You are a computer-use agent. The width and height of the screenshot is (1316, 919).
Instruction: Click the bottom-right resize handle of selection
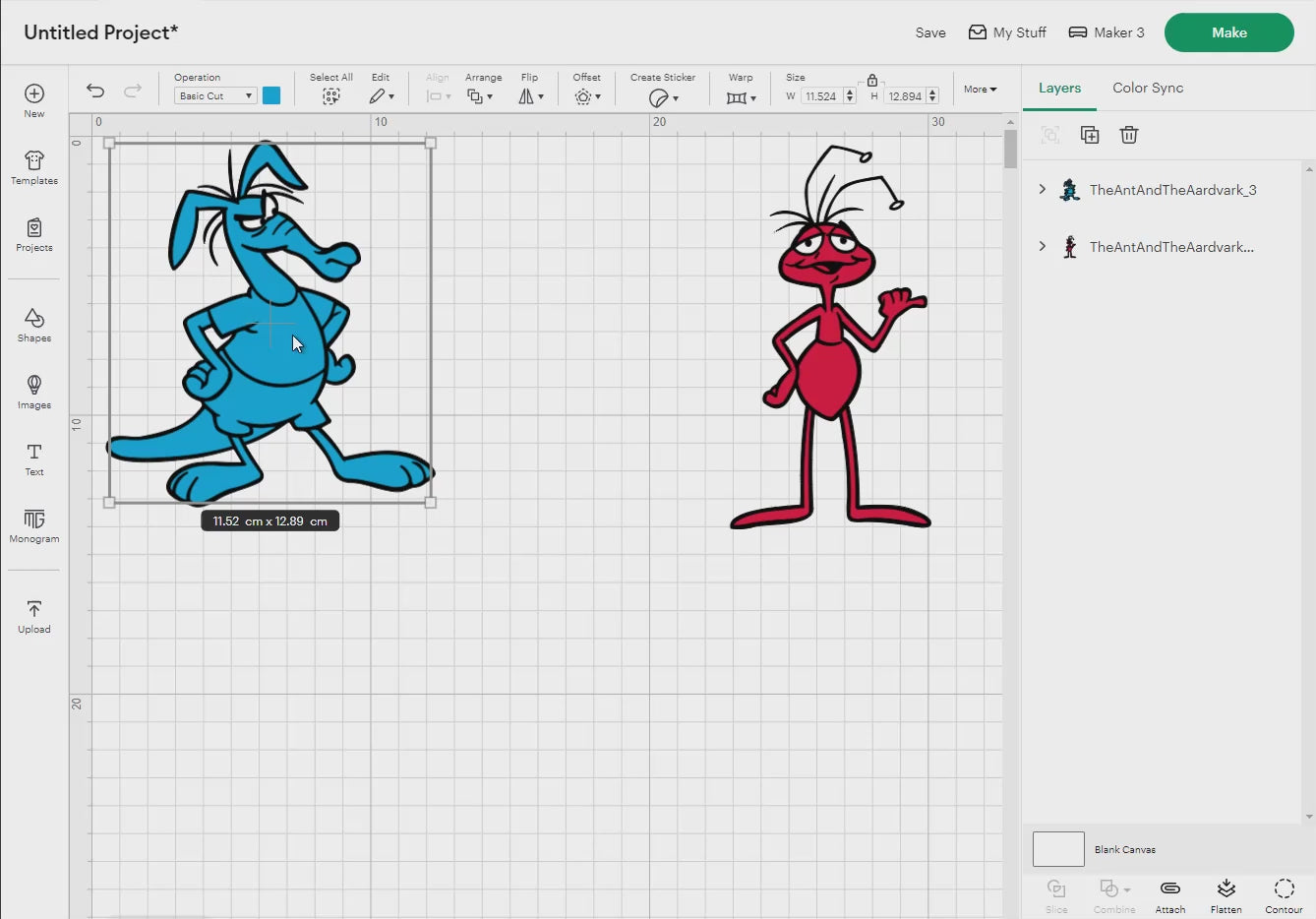[431, 503]
